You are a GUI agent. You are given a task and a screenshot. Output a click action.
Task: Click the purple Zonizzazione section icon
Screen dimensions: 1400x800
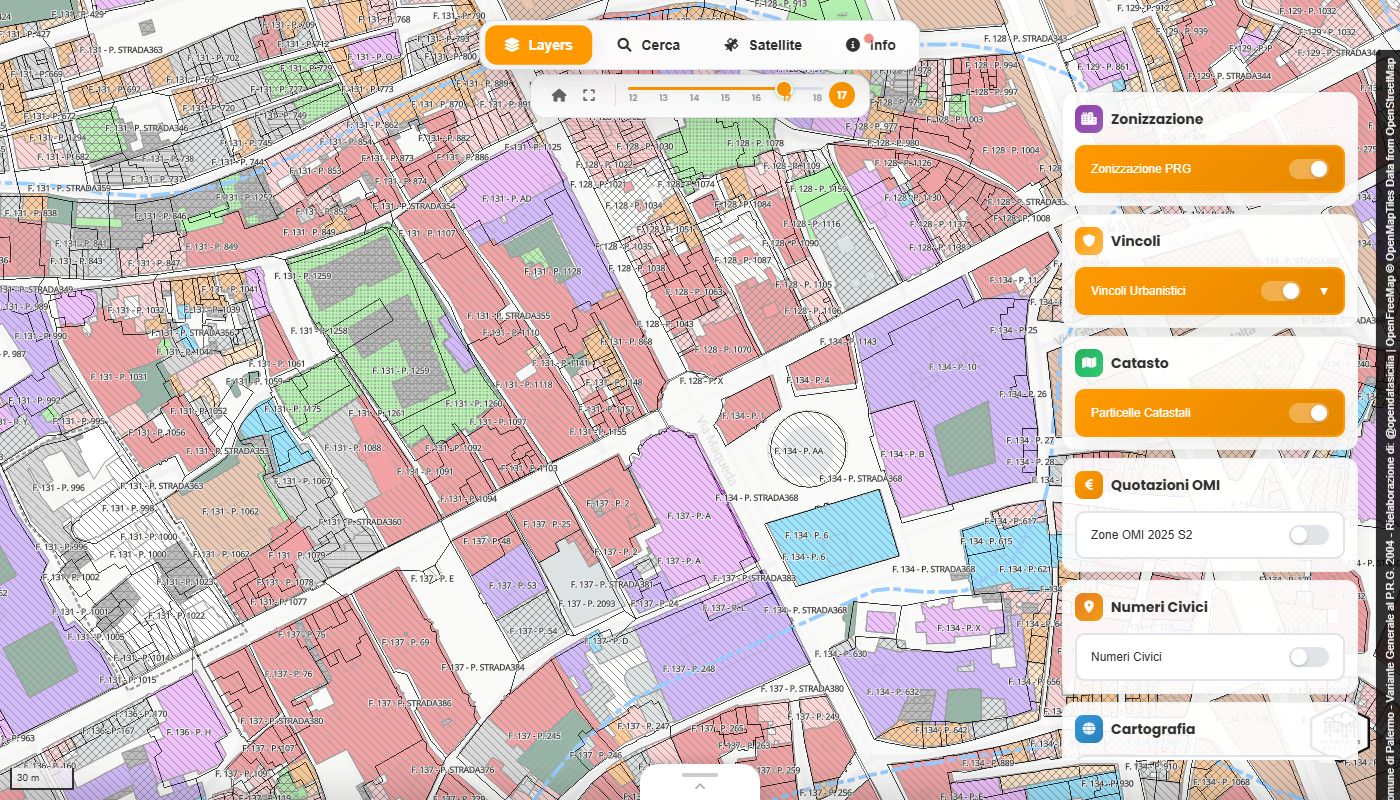[x=1089, y=119]
